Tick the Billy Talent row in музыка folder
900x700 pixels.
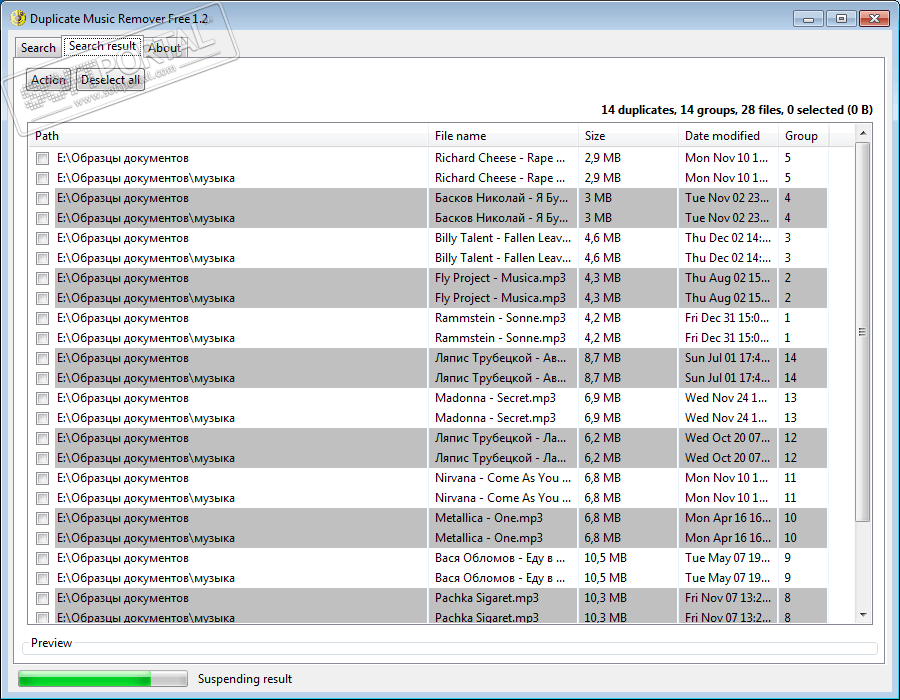click(42, 258)
